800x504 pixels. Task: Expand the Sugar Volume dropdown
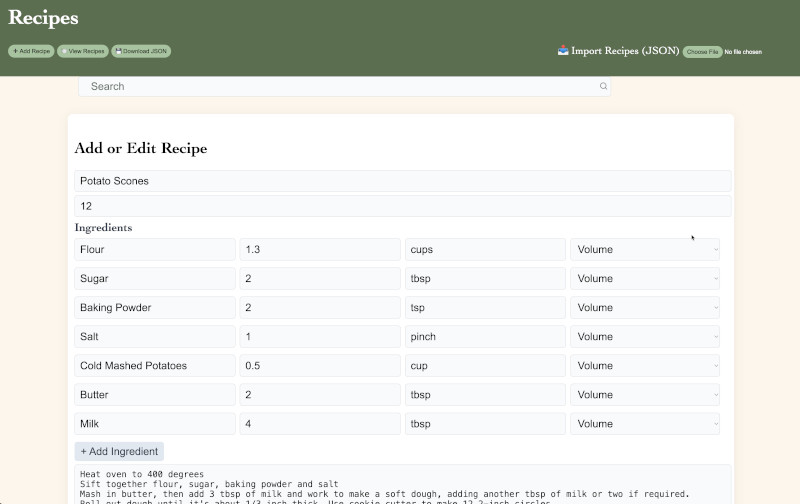pos(644,279)
